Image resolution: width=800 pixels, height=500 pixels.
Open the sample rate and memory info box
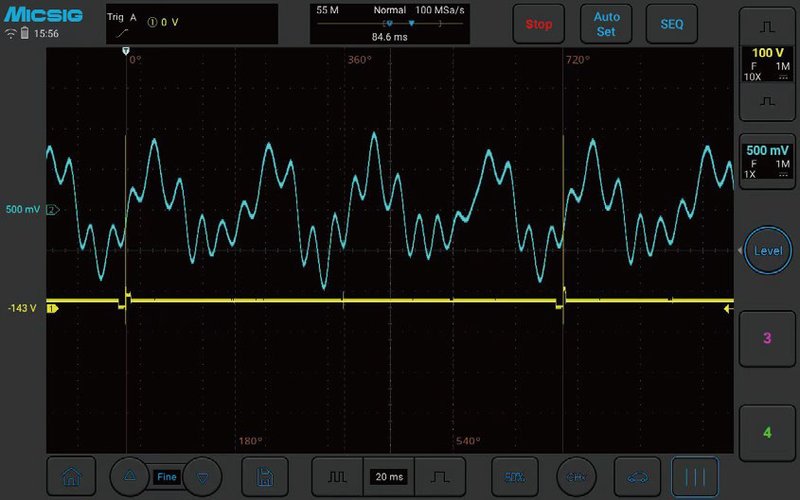tap(390, 24)
